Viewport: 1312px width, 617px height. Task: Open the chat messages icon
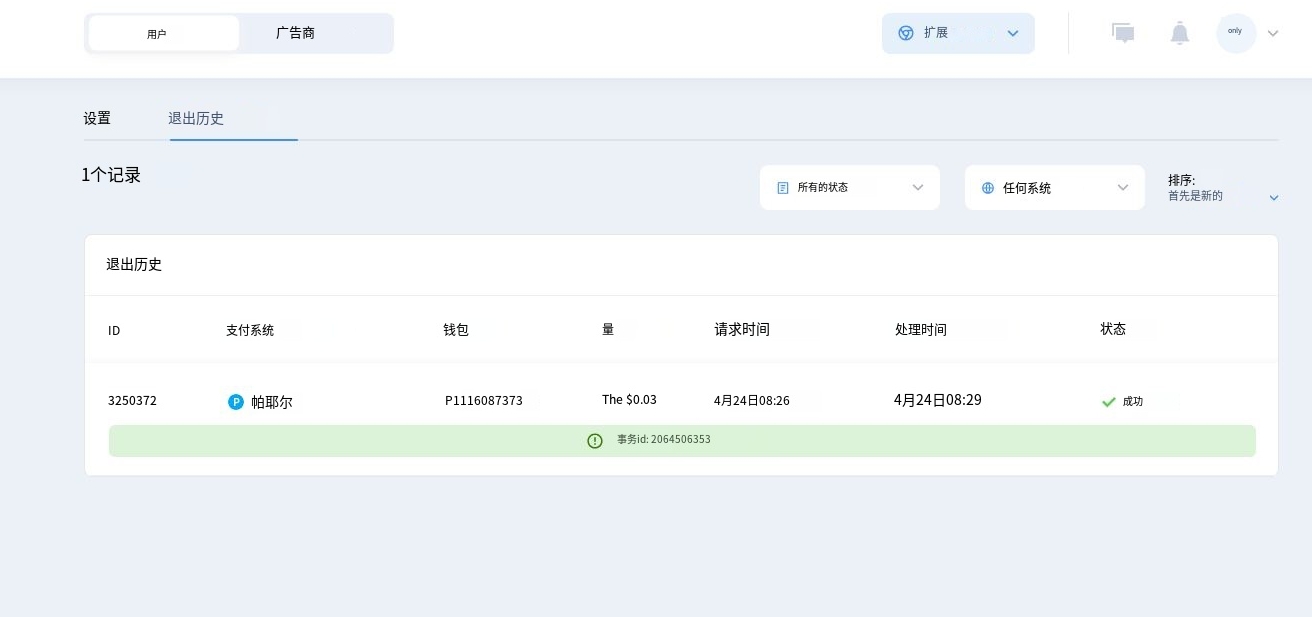pyautogui.click(x=1123, y=33)
